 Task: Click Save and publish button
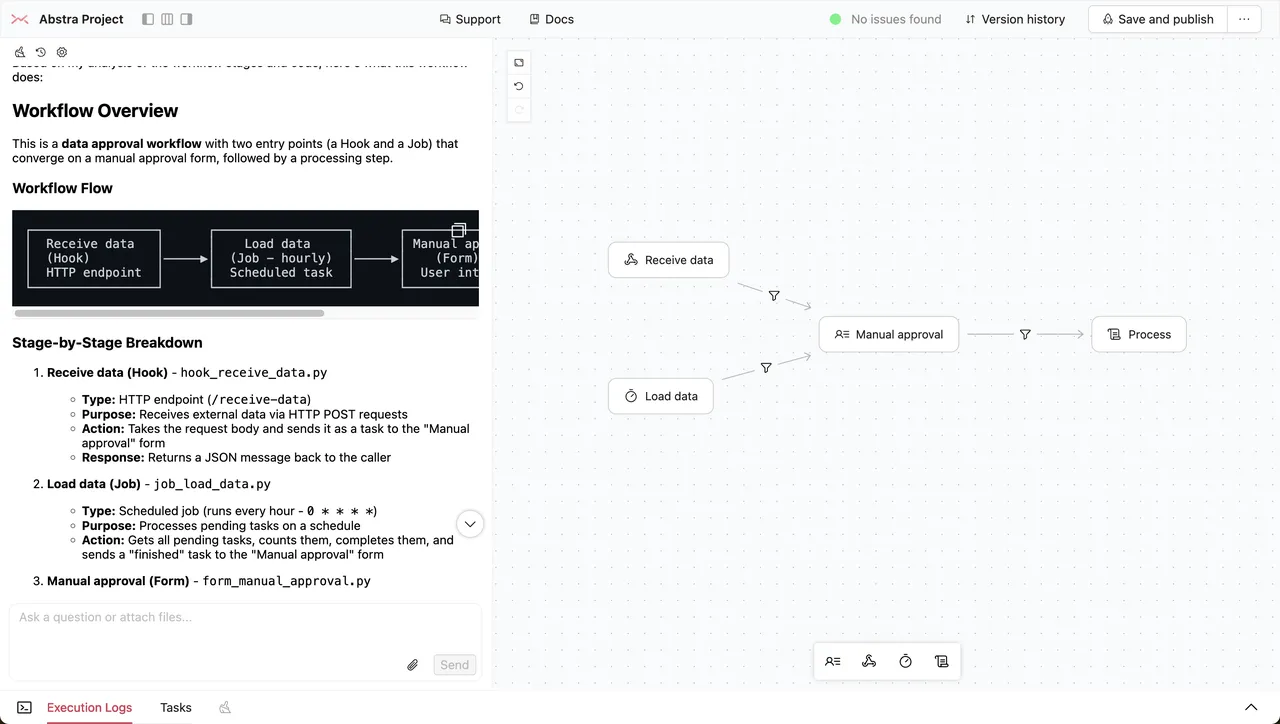click(1157, 19)
